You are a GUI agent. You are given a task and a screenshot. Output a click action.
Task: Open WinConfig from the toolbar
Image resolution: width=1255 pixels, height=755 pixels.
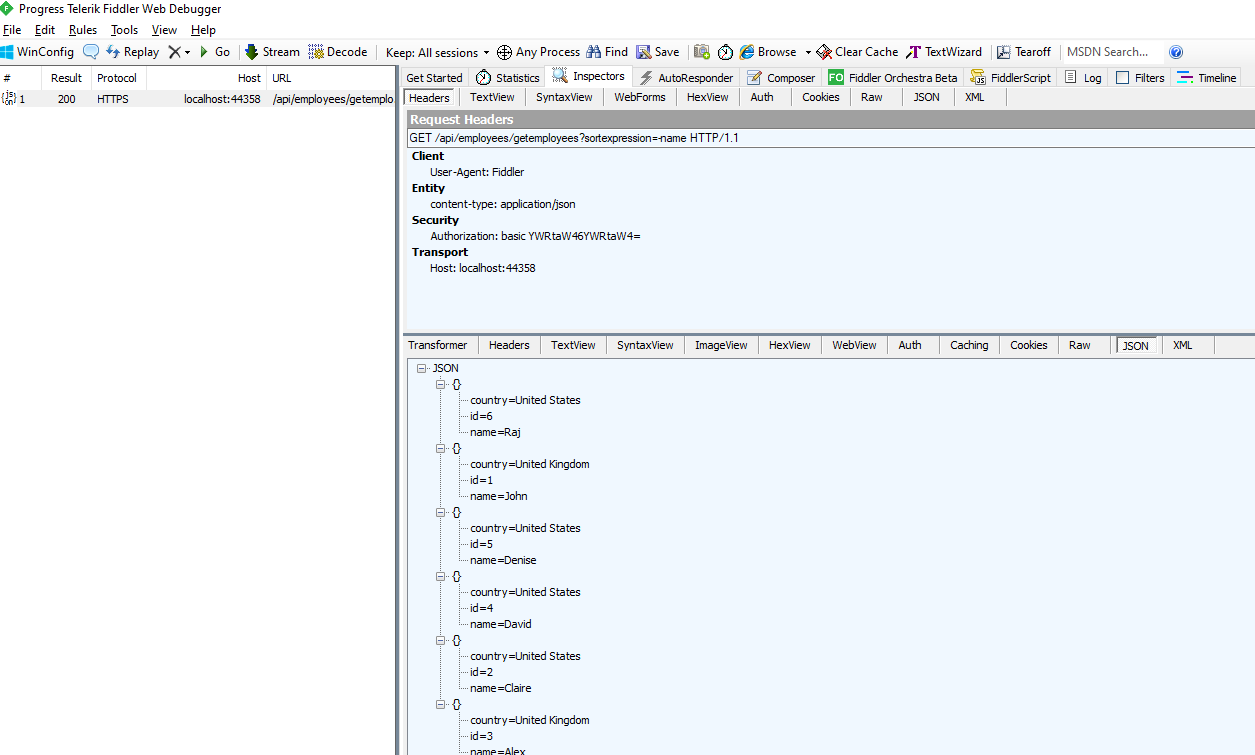point(37,52)
